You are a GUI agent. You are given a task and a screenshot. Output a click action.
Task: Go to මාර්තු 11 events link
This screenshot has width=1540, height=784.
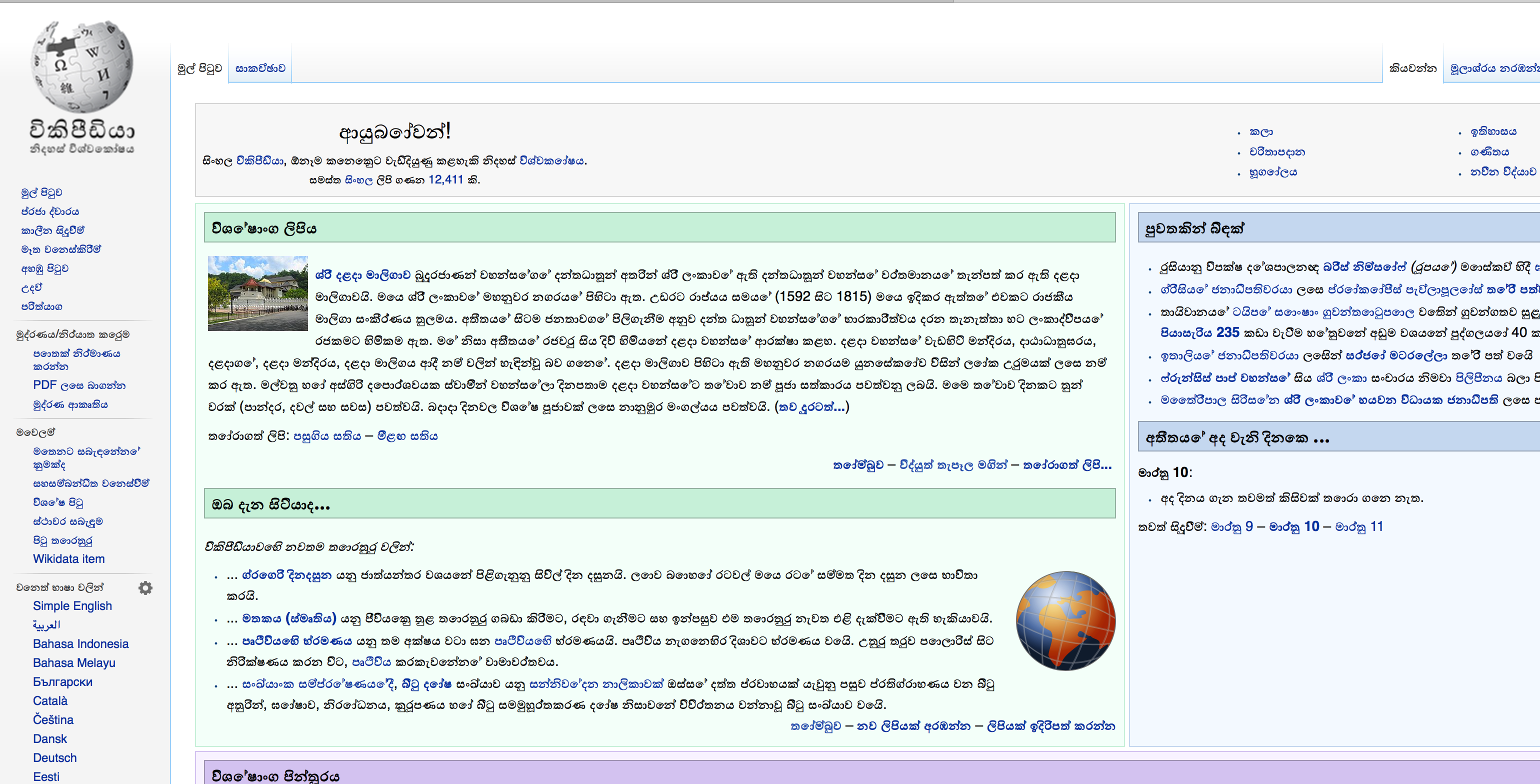click(x=1359, y=526)
